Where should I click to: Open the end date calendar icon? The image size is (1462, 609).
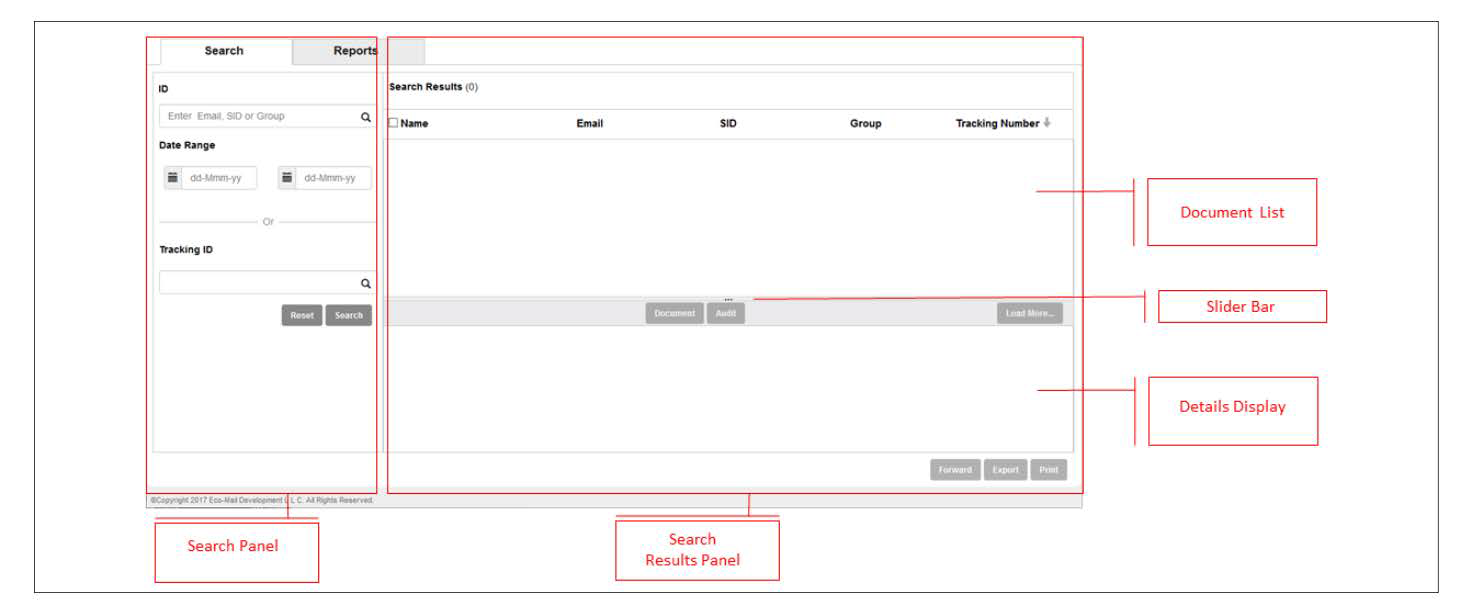tap(287, 178)
